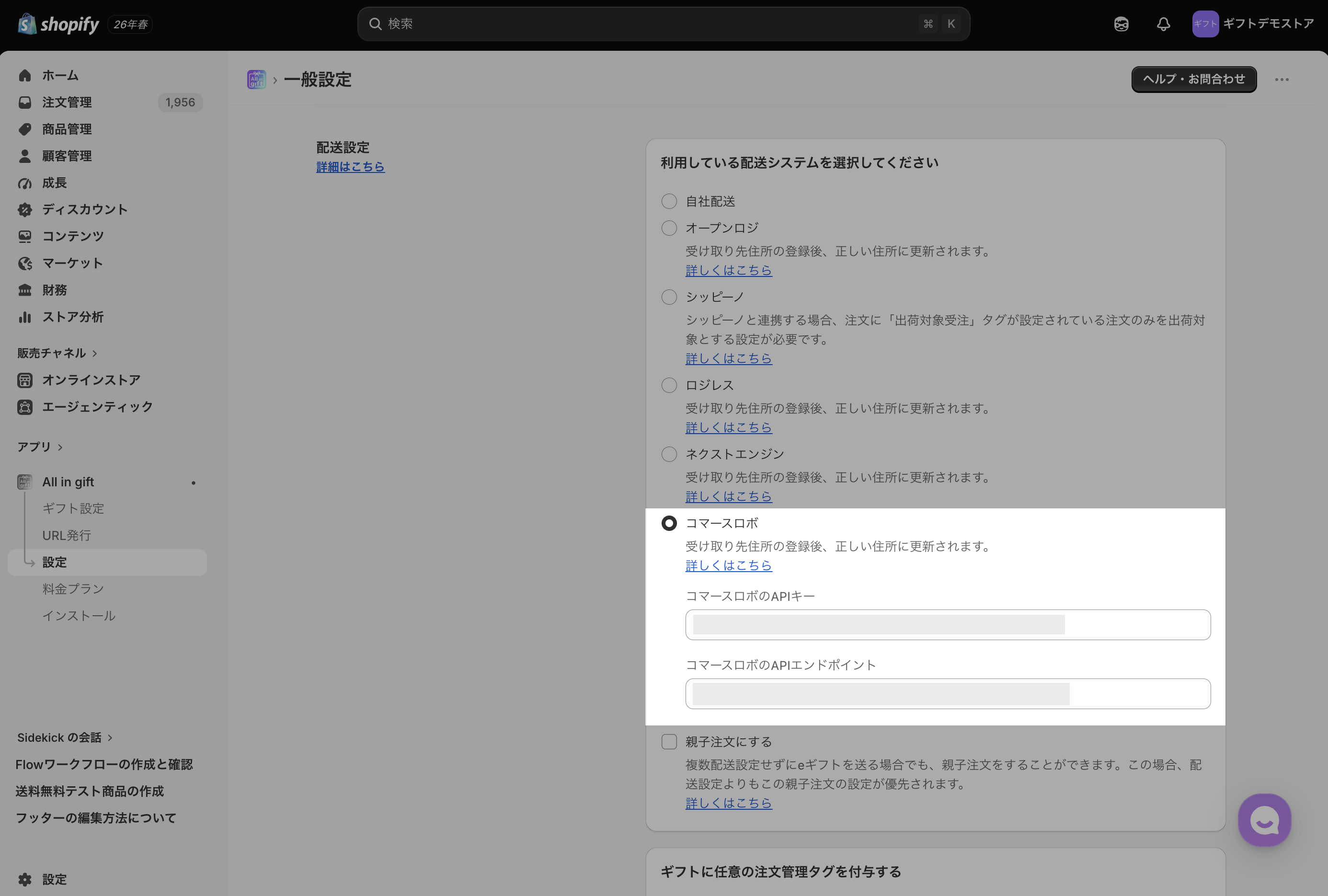Open 詳しくはこちら link under シッピーノ
Screen dimensions: 1328x896
728,358
